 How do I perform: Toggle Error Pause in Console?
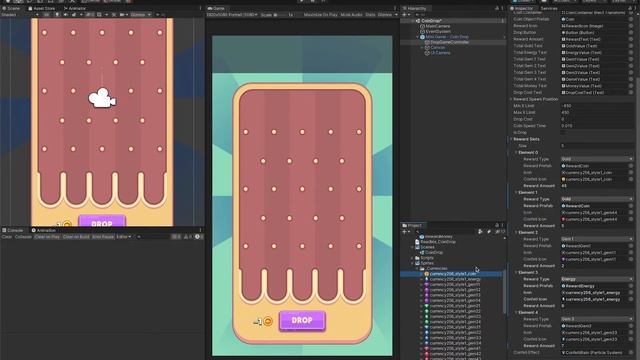coord(103,237)
